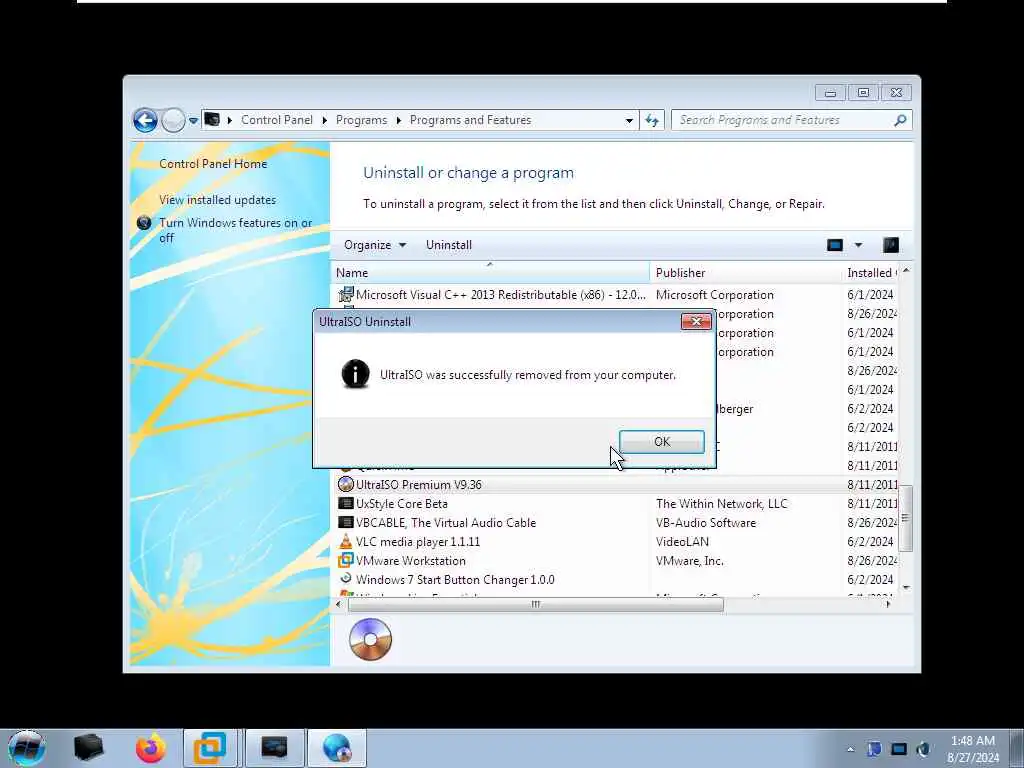The width and height of the screenshot is (1024, 768).
Task: Sort by the Name column header
Action: click(x=490, y=273)
